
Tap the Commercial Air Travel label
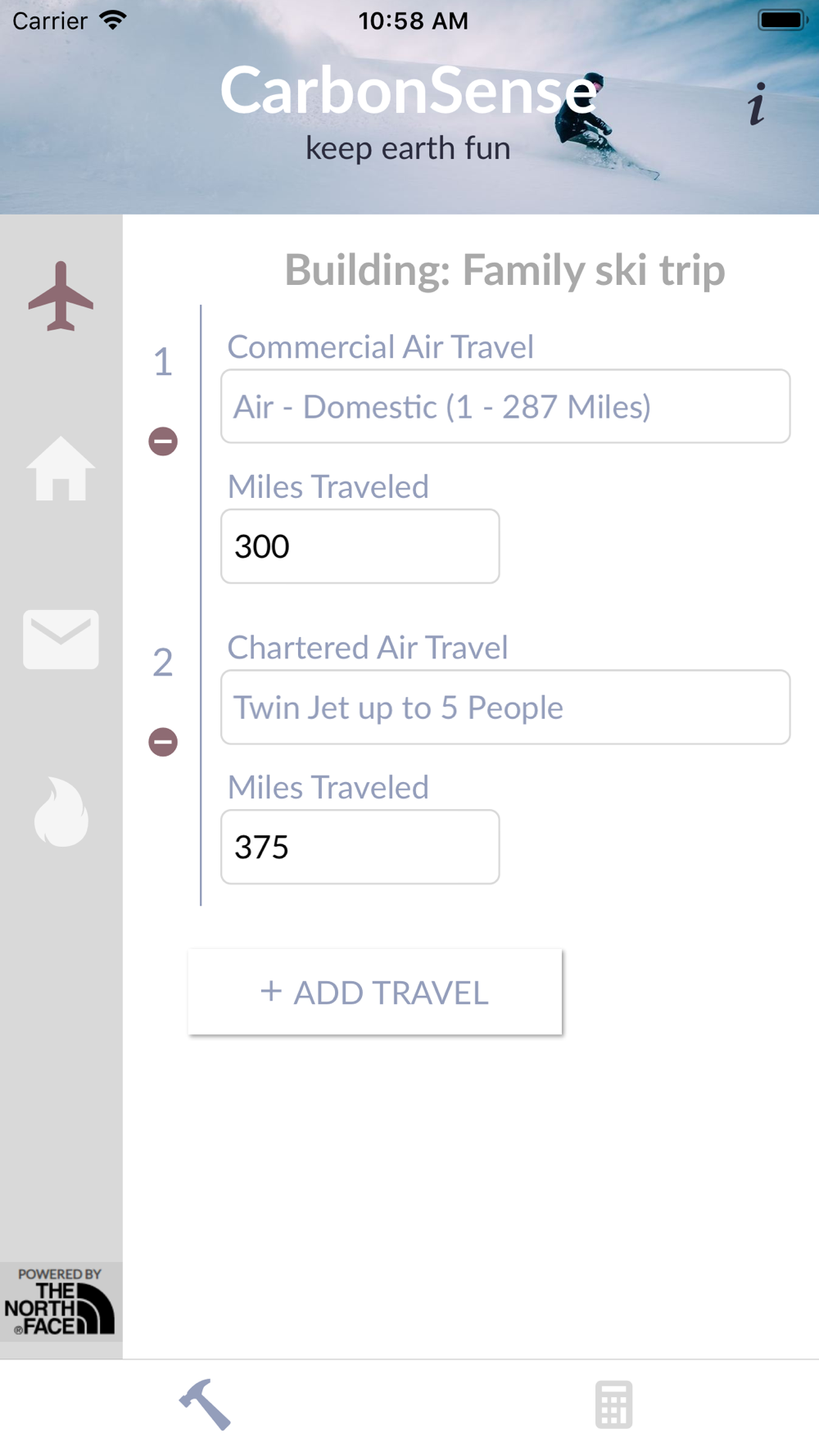click(381, 347)
